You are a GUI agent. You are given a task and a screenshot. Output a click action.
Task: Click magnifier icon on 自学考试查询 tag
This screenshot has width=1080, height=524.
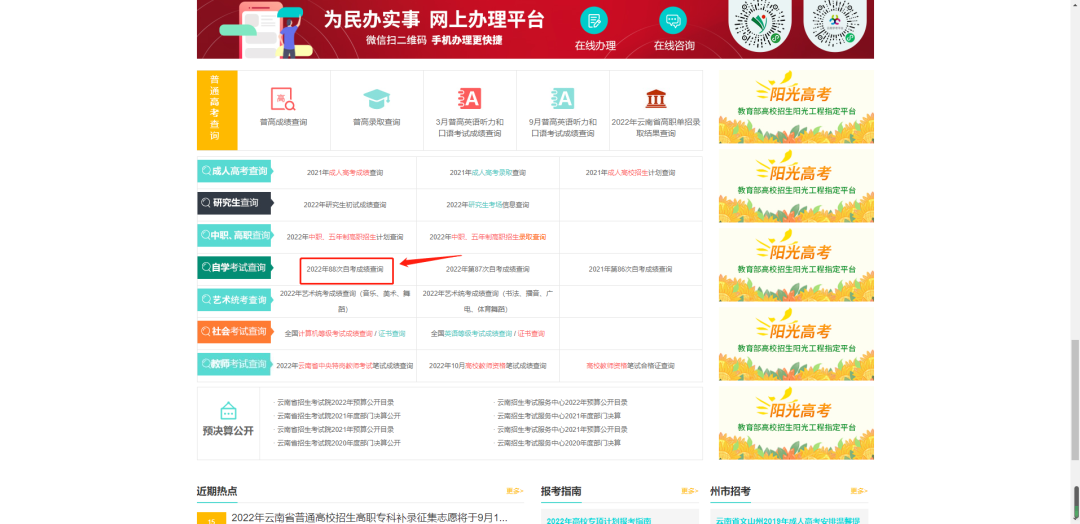tap(206, 267)
